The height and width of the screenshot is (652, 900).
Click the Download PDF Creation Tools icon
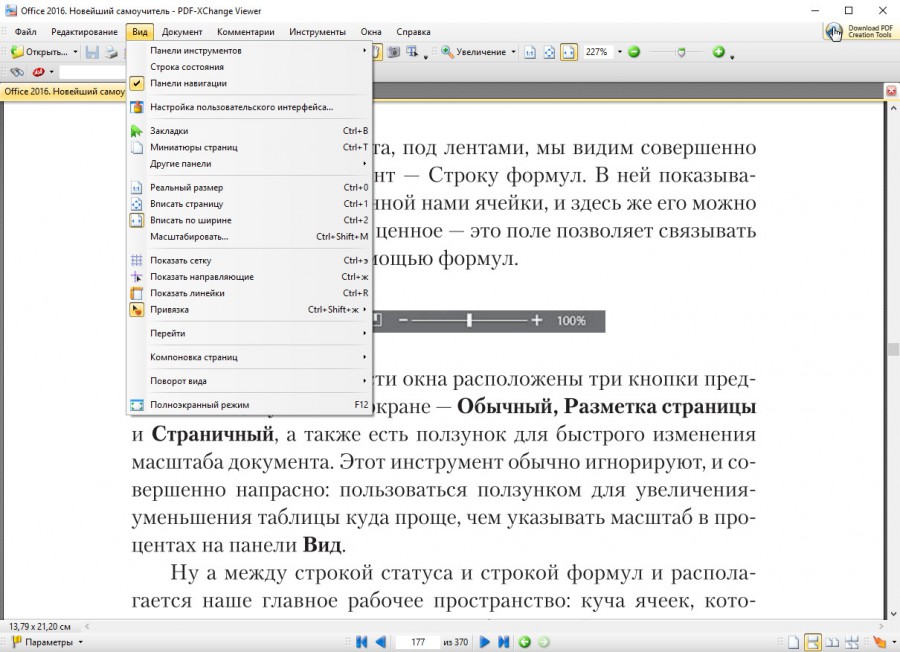click(x=833, y=32)
